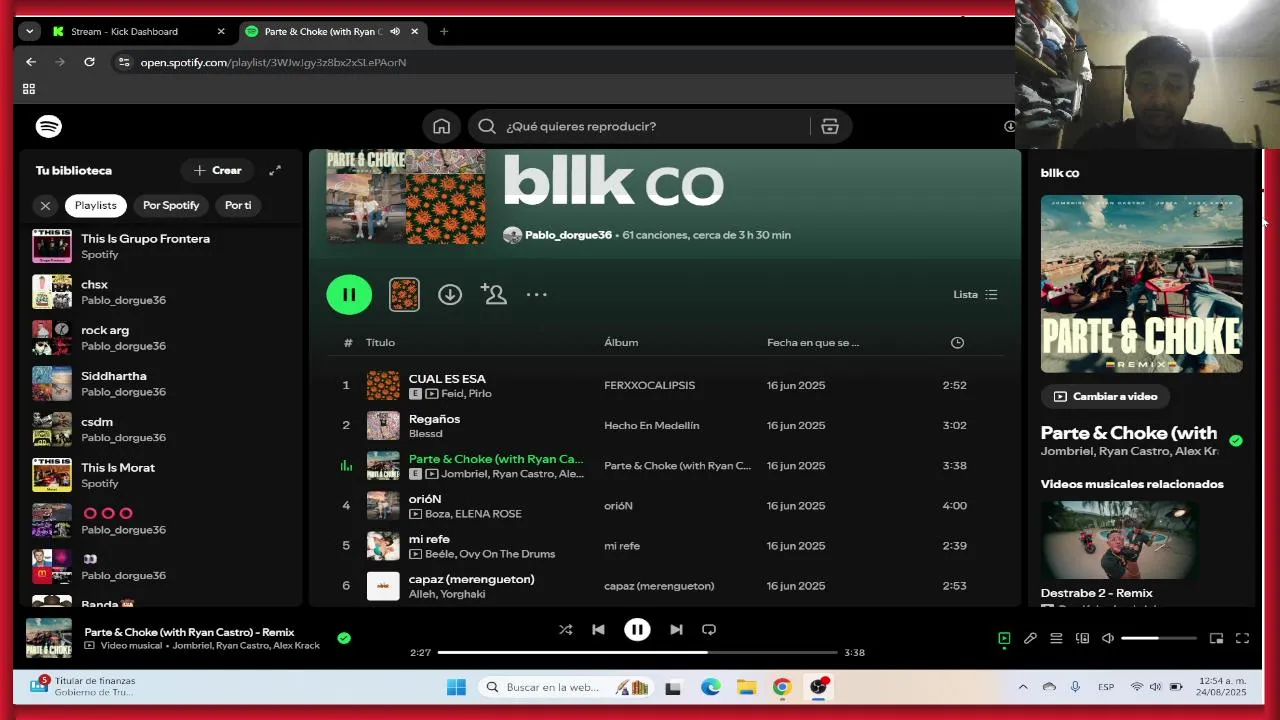Expand Tu biblioteca with the arrows icon
This screenshot has width=1280, height=720.
[275, 170]
